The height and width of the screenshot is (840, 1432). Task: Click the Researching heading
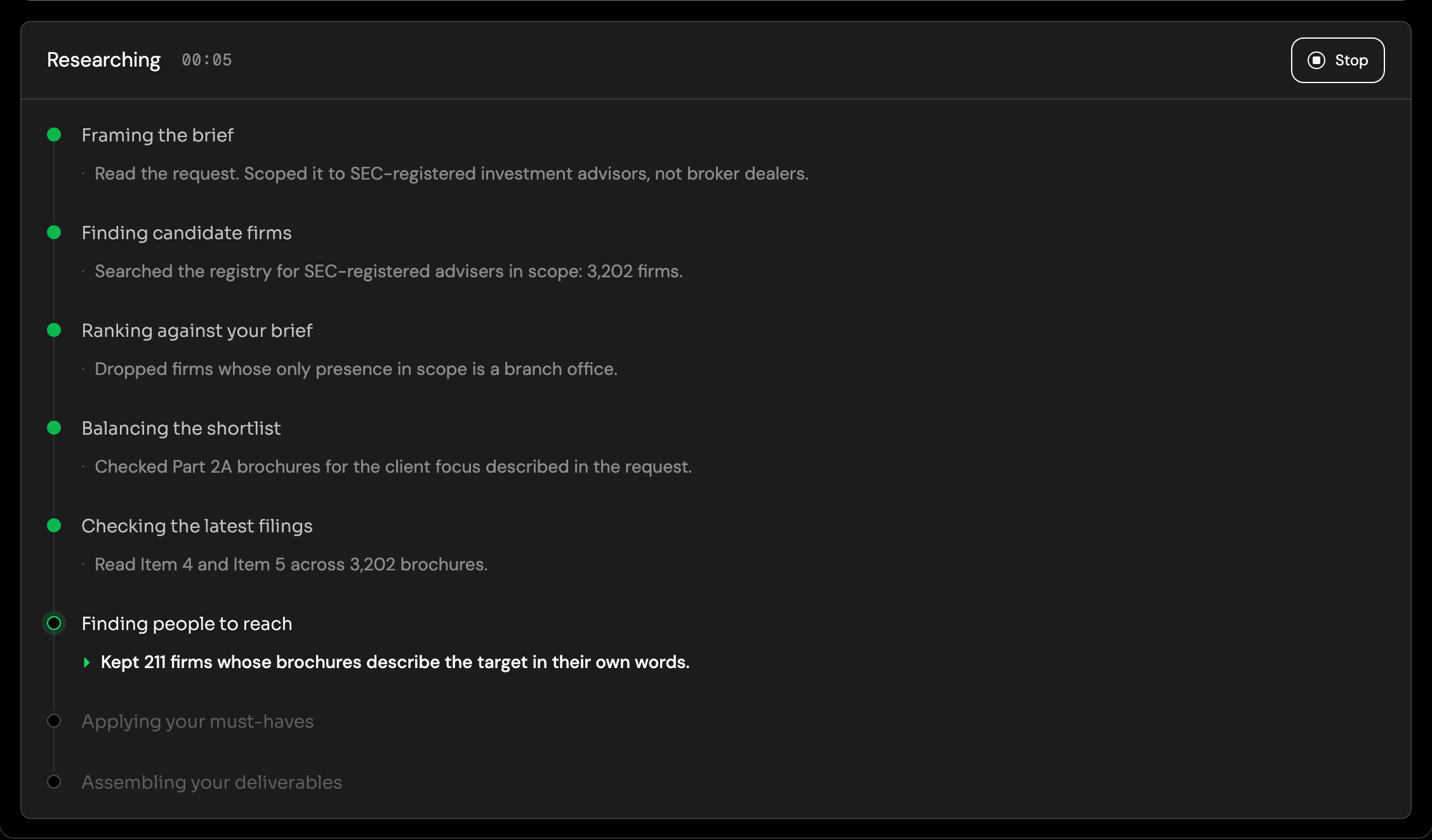click(103, 60)
